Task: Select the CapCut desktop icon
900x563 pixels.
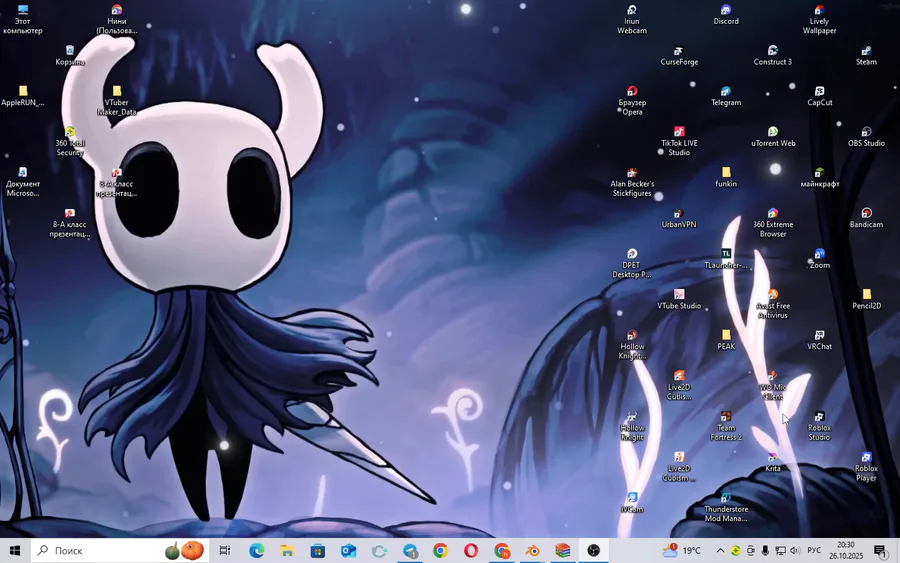Action: pyautogui.click(x=820, y=96)
